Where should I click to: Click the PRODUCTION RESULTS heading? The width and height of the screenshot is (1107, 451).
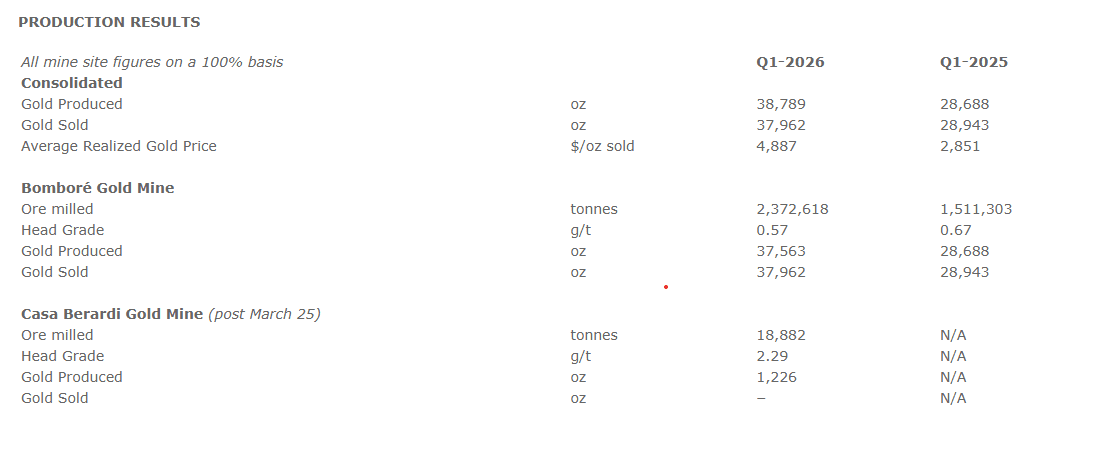click(109, 22)
